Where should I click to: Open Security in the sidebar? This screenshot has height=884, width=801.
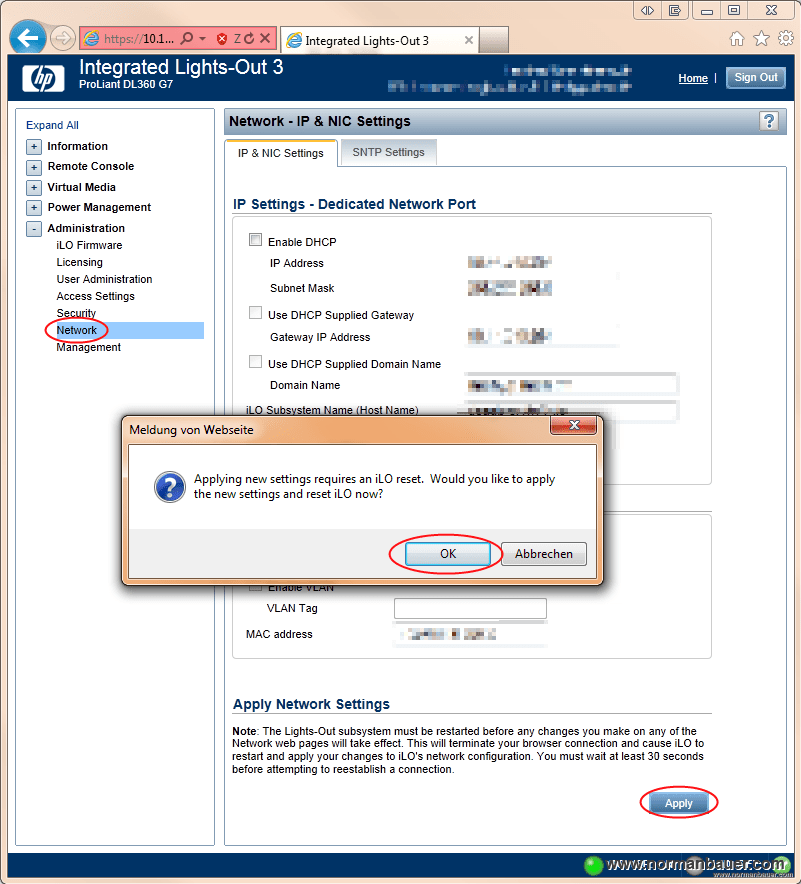click(76, 313)
